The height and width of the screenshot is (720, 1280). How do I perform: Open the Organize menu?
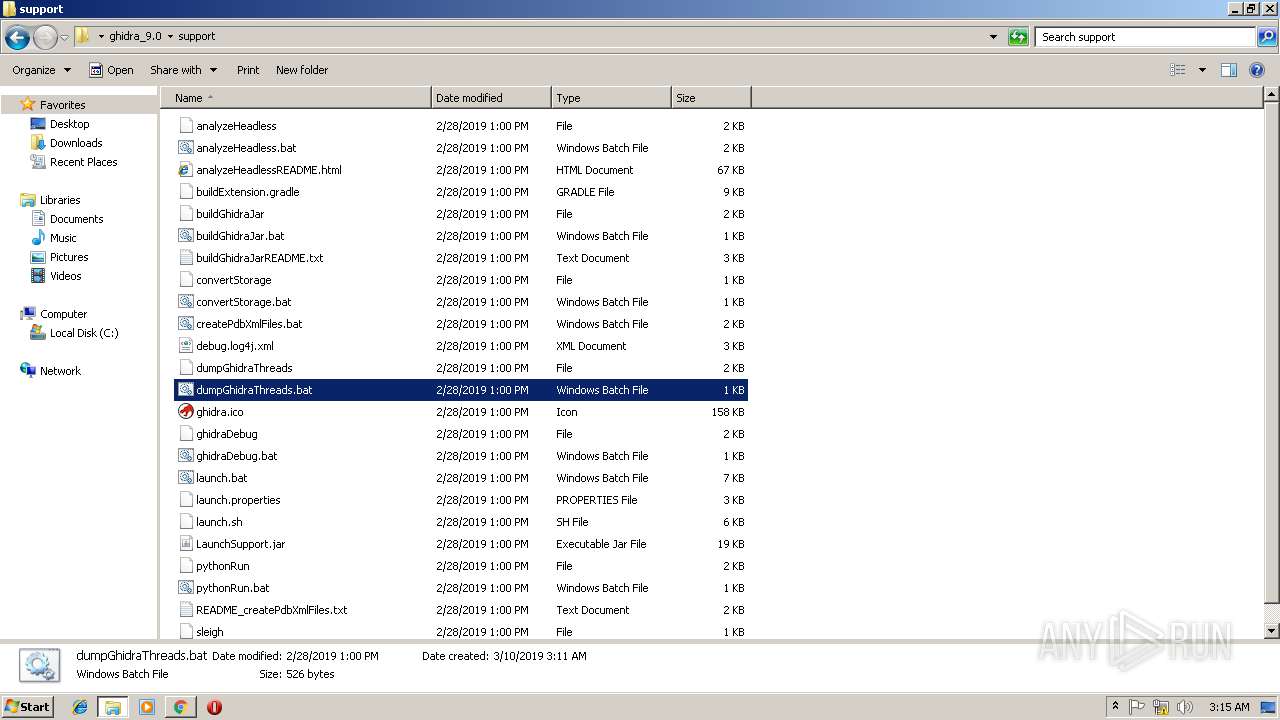[42, 70]
